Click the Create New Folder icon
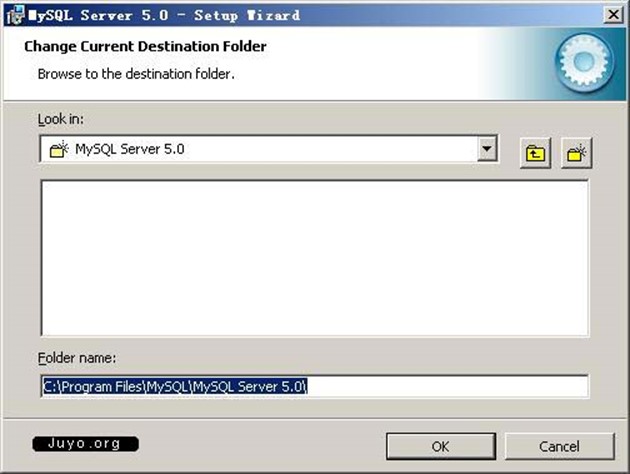This screenshot has width=630, height=474. (577, 153)
